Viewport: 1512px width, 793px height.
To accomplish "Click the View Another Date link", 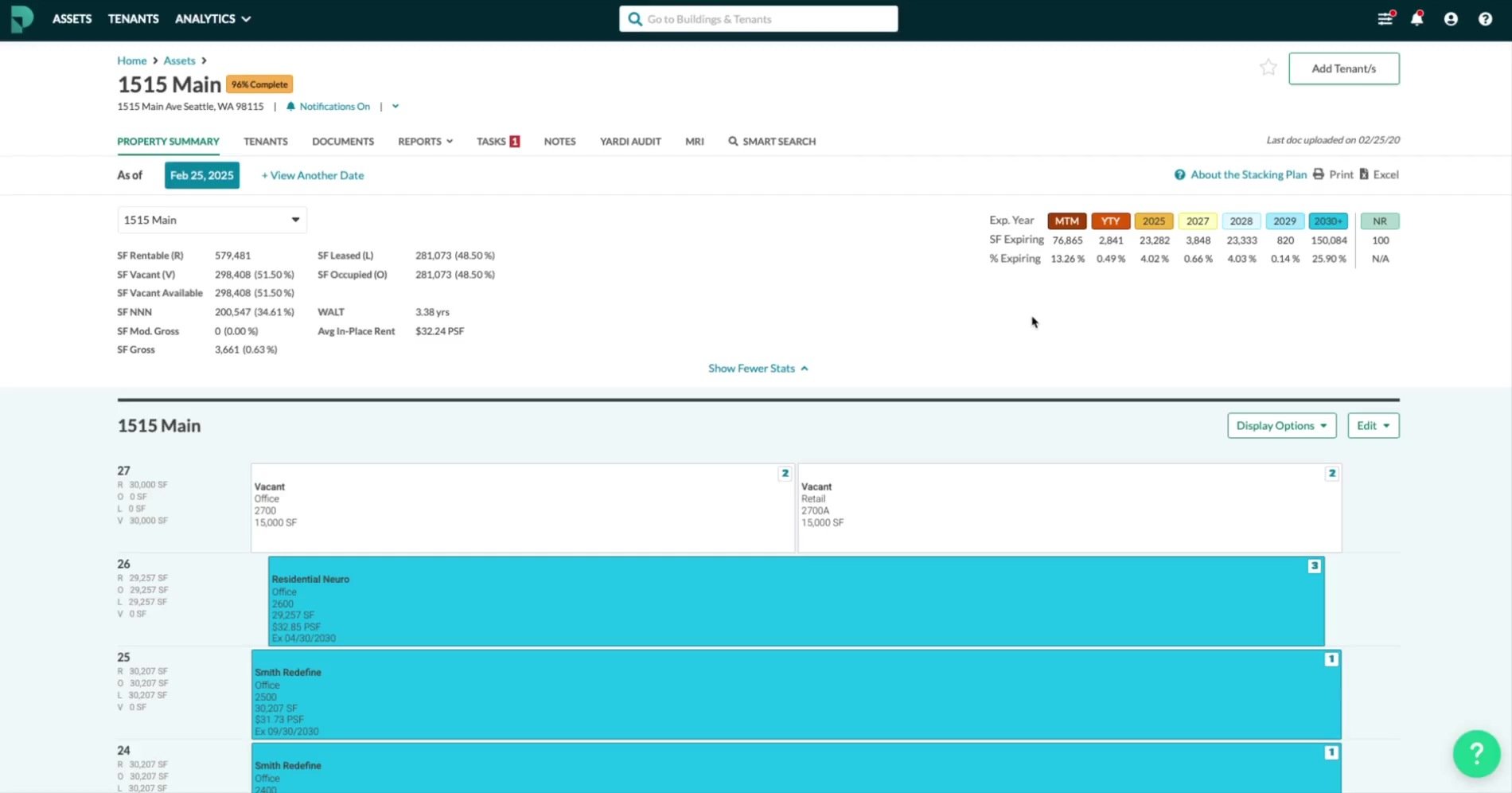I will [x=313, y=175].
